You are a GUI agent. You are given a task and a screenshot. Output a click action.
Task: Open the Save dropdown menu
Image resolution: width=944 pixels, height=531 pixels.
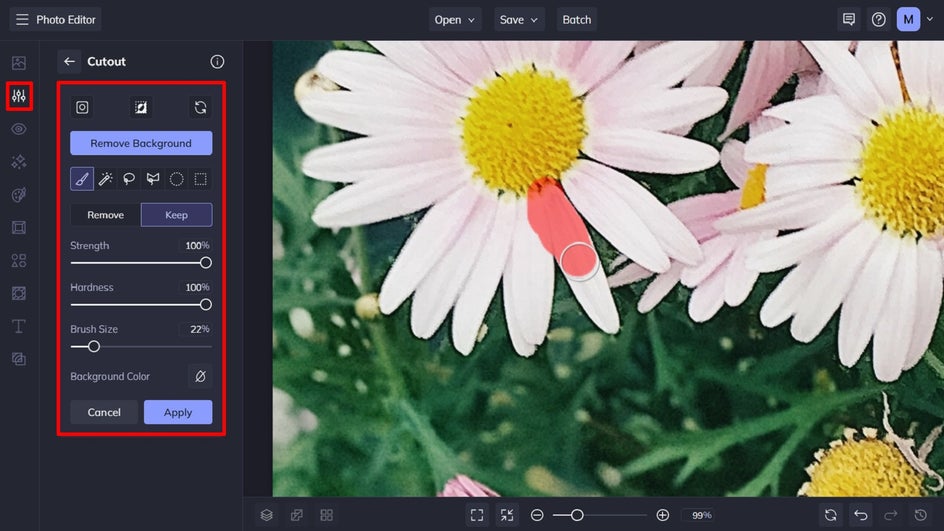coord(518,19)
